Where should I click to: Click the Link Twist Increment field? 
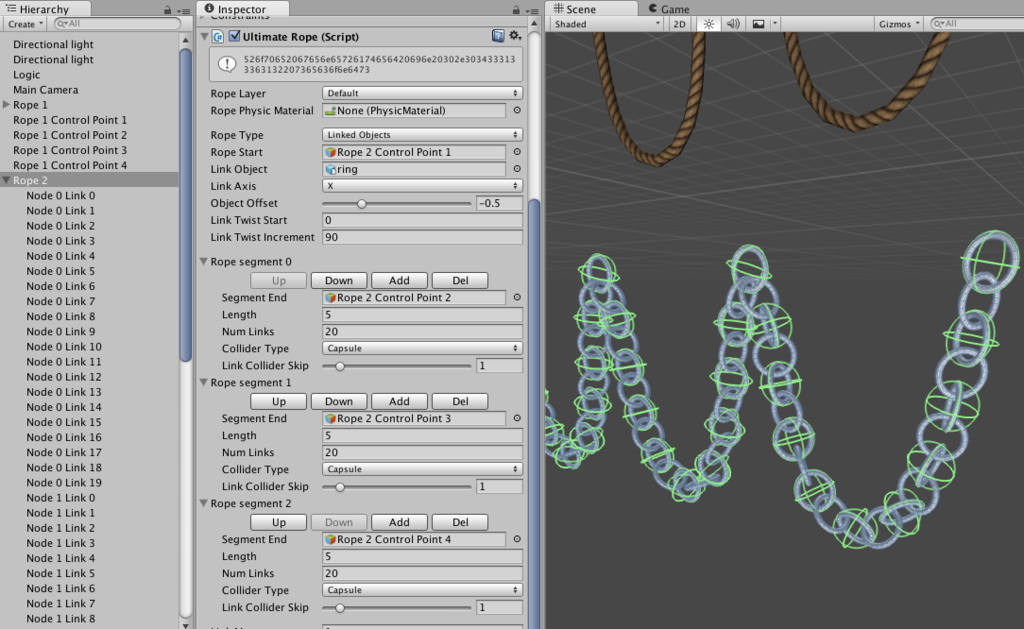point(423,237)
